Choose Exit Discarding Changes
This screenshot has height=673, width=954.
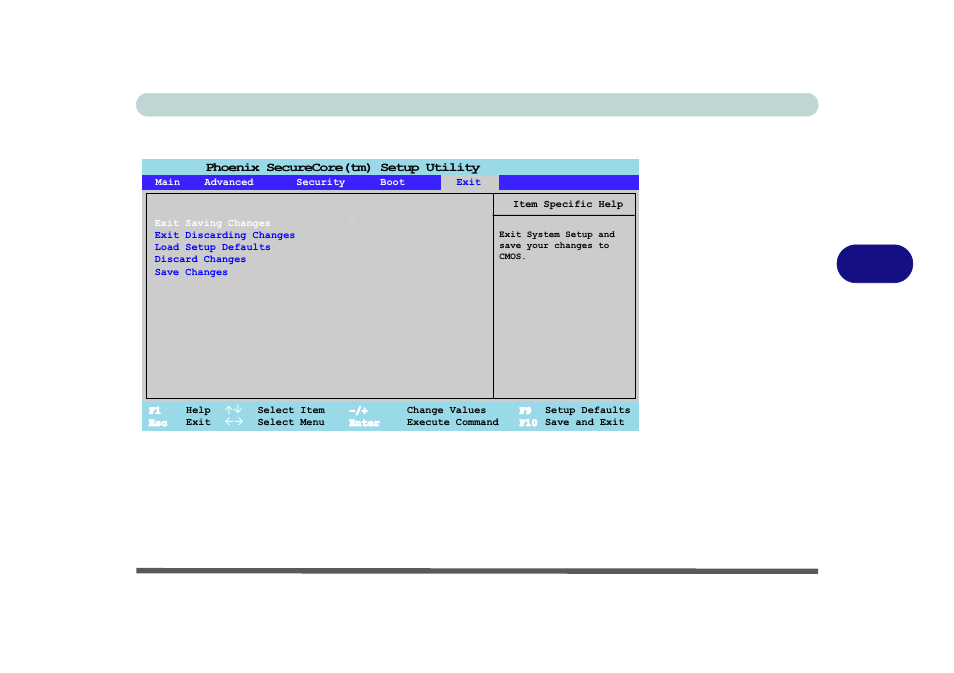point(225,235)
